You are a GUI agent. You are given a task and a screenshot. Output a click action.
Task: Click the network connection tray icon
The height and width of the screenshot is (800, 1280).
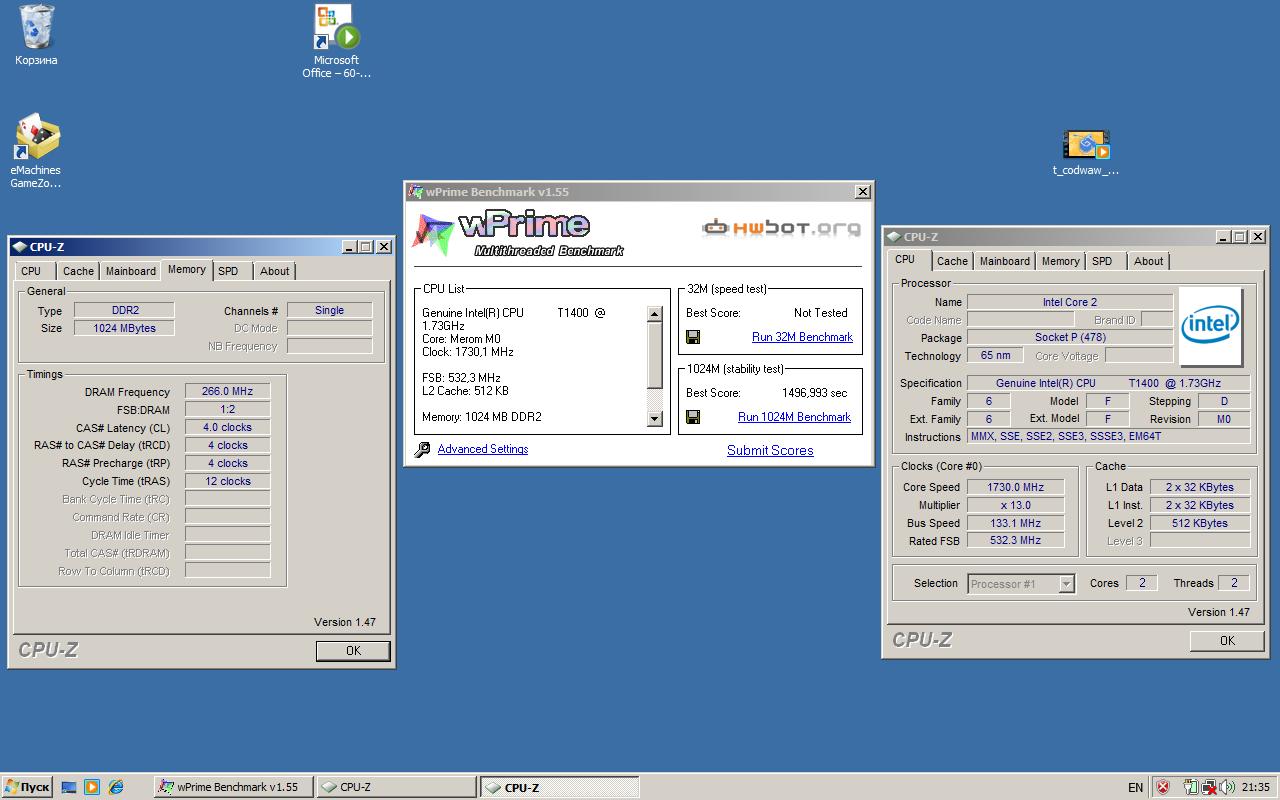pyautogui.click(x=1209, y=787)
